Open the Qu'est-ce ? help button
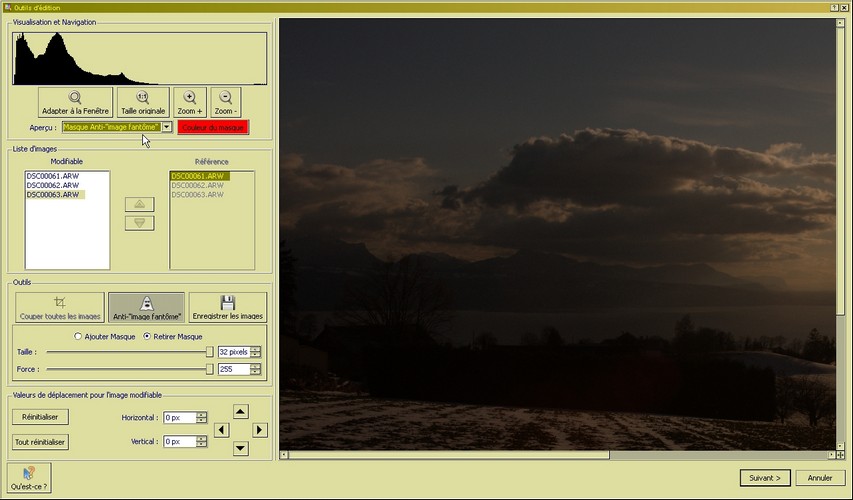Image resolution: width=853 pixels, height=500 pixels. (x=29, y=477)
